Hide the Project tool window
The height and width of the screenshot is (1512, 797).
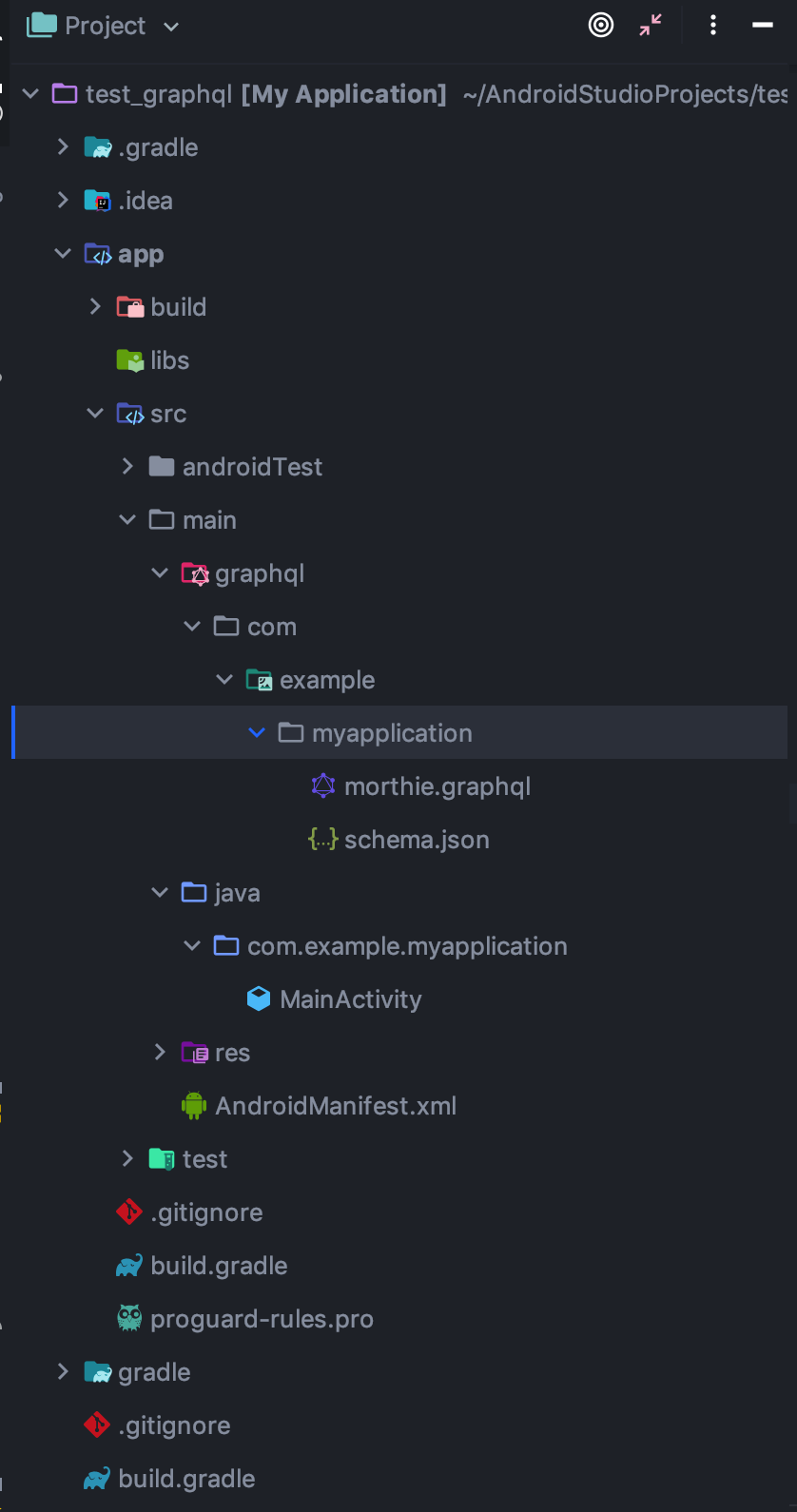[762, 25]
